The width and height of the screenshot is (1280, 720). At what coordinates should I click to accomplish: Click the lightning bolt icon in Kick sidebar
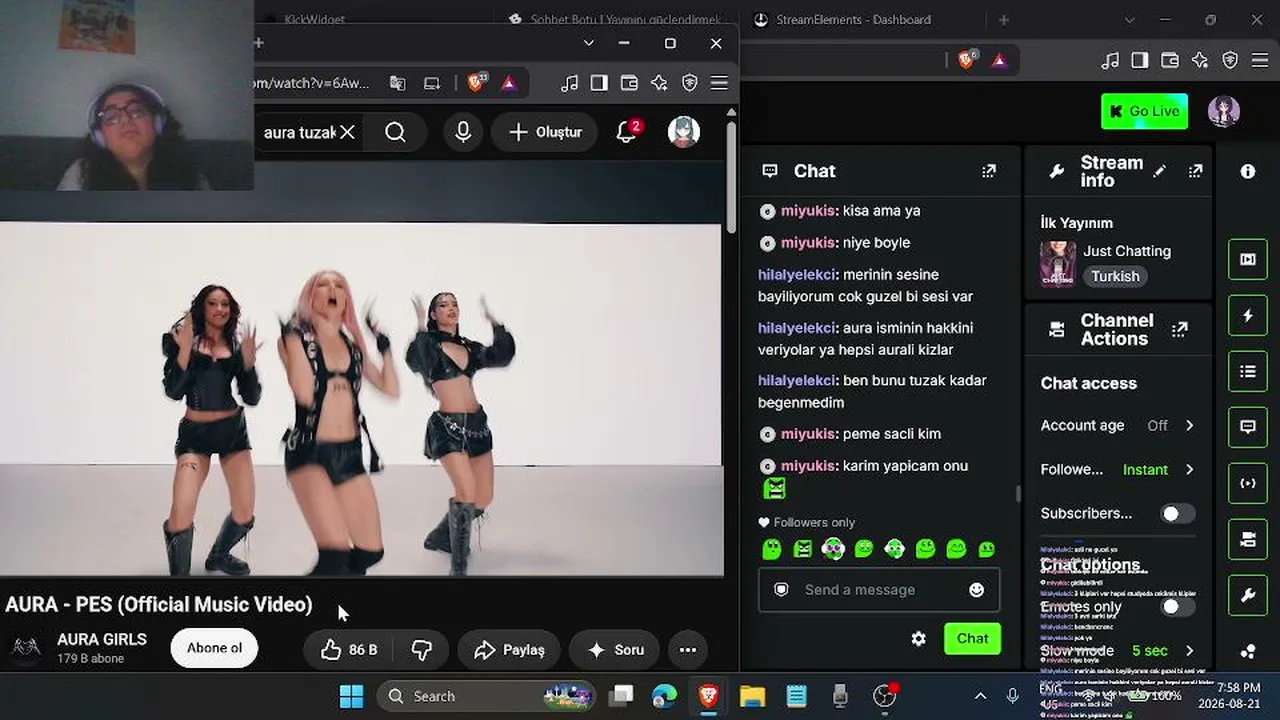click(1248, 316)
